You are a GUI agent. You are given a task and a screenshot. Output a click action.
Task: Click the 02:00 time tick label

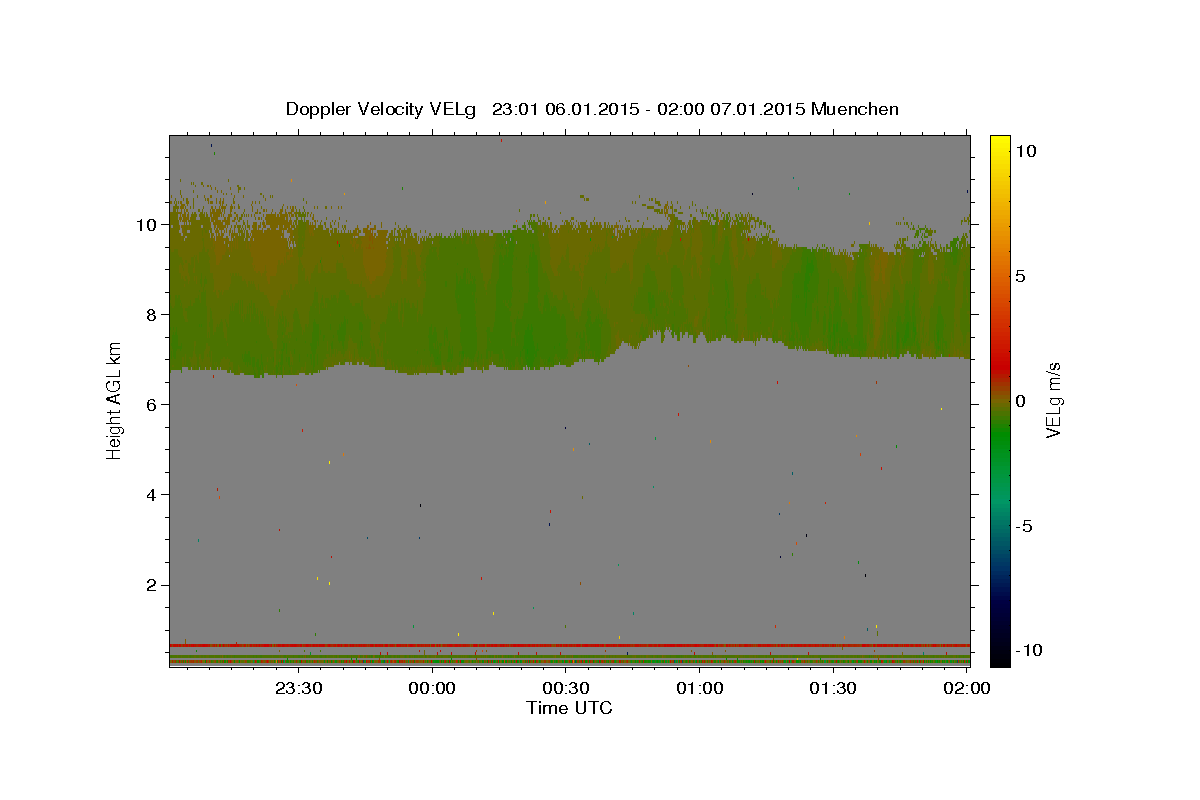(x=967, y=688)
